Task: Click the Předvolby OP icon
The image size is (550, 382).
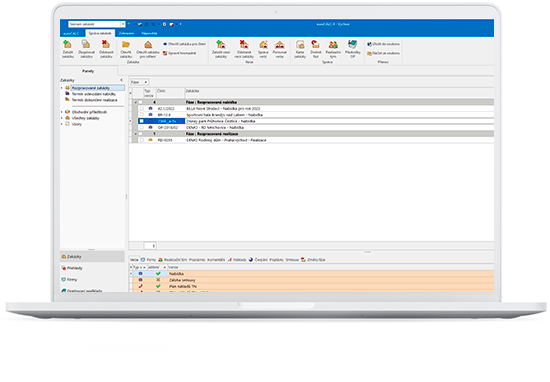Action: (353, 44)
